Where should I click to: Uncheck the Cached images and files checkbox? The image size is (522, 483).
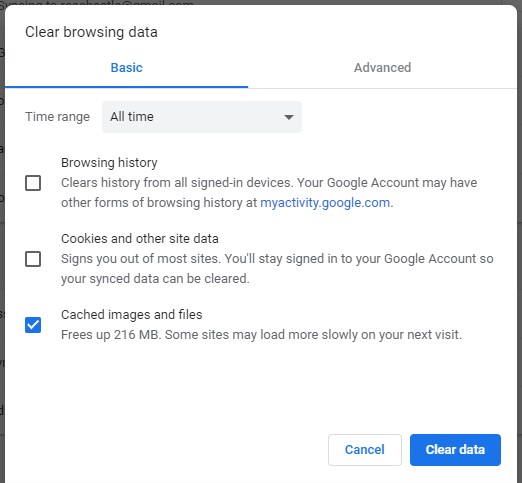[x=33, y=325]
